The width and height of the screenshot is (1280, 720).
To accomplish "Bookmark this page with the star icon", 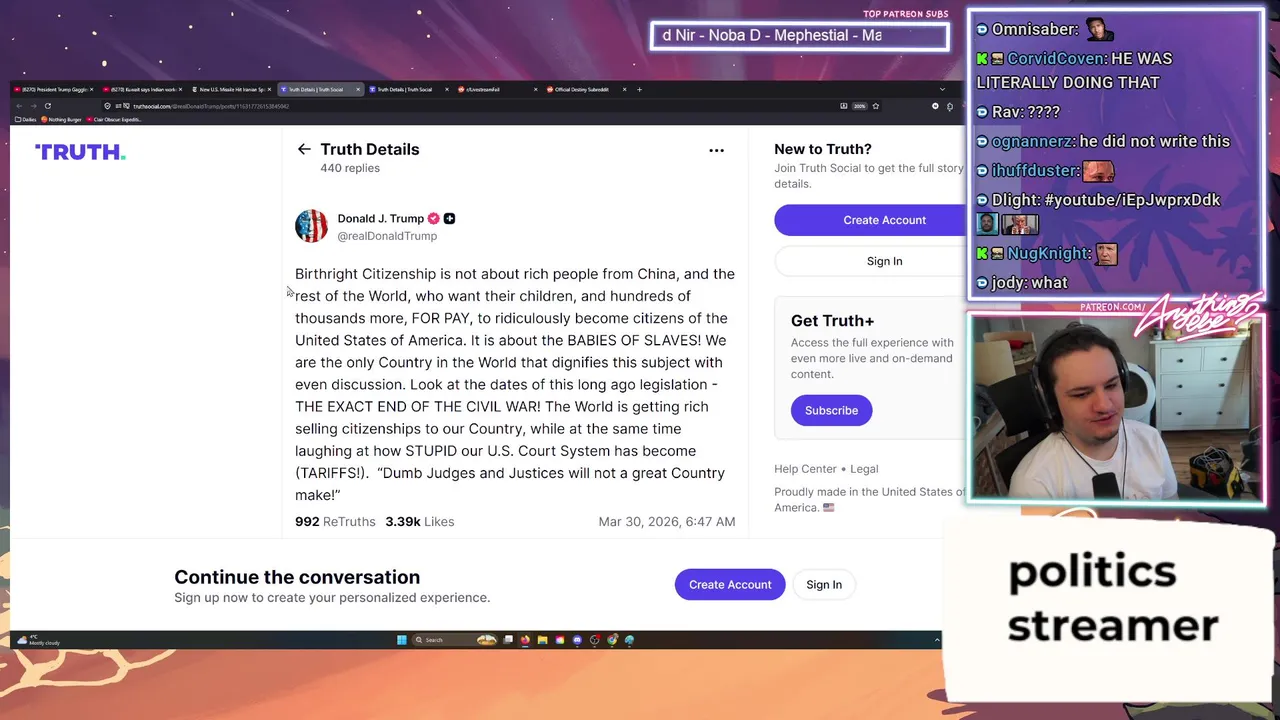I will pyautogui.click(x=875, y=106).
